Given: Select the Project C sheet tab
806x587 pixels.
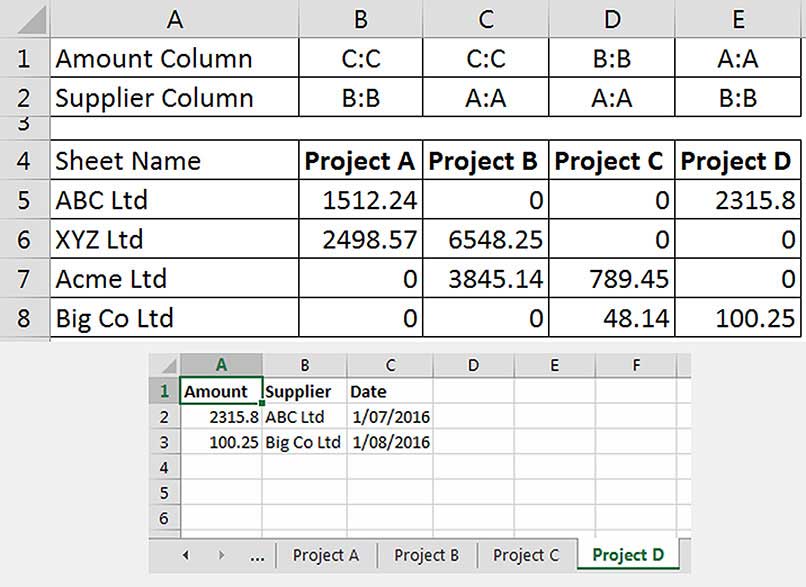Looking at the screenshot, I should coord(526,555).
